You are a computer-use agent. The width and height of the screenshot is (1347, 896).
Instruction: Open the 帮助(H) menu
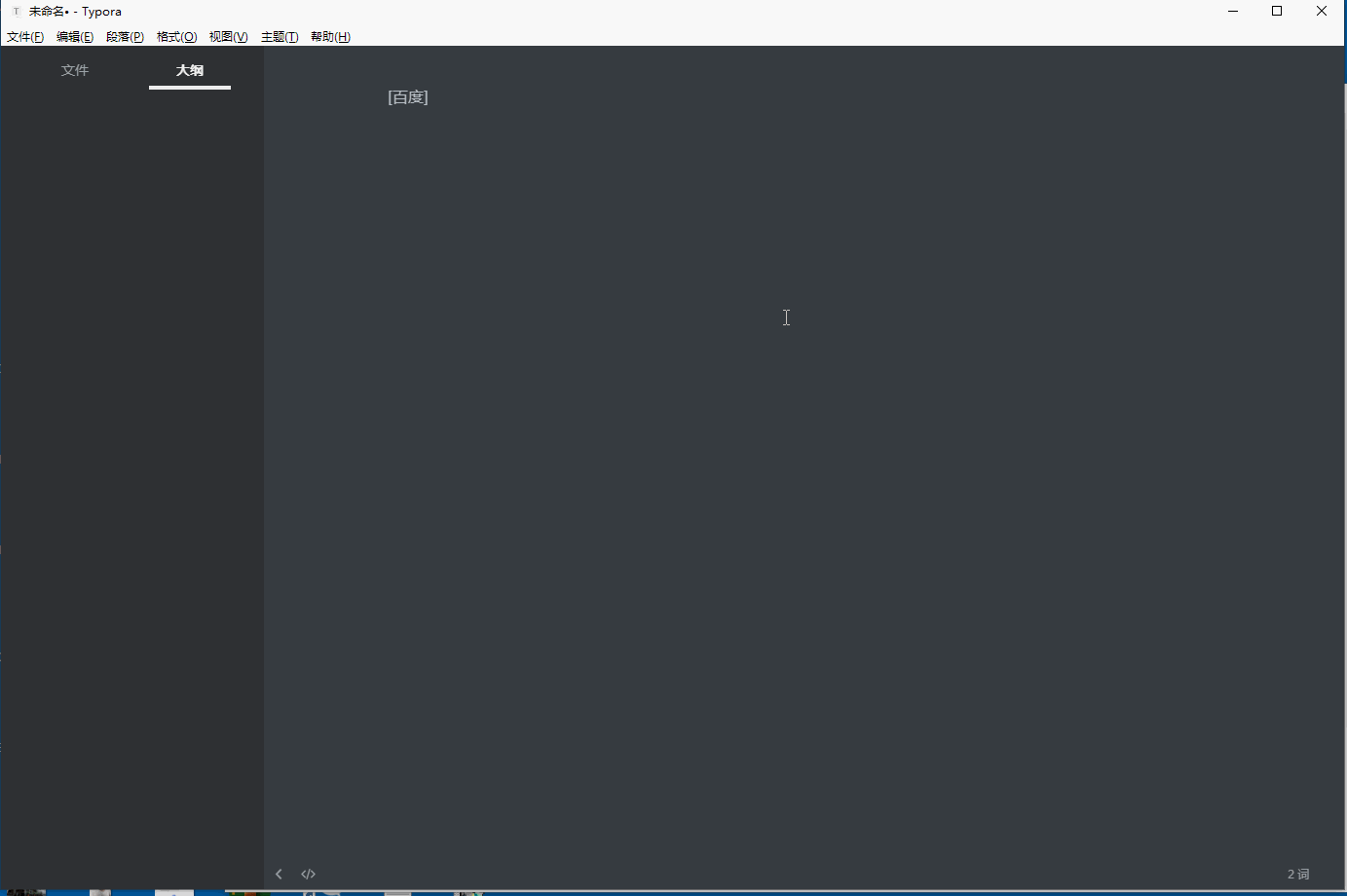[x=330, y=37]
